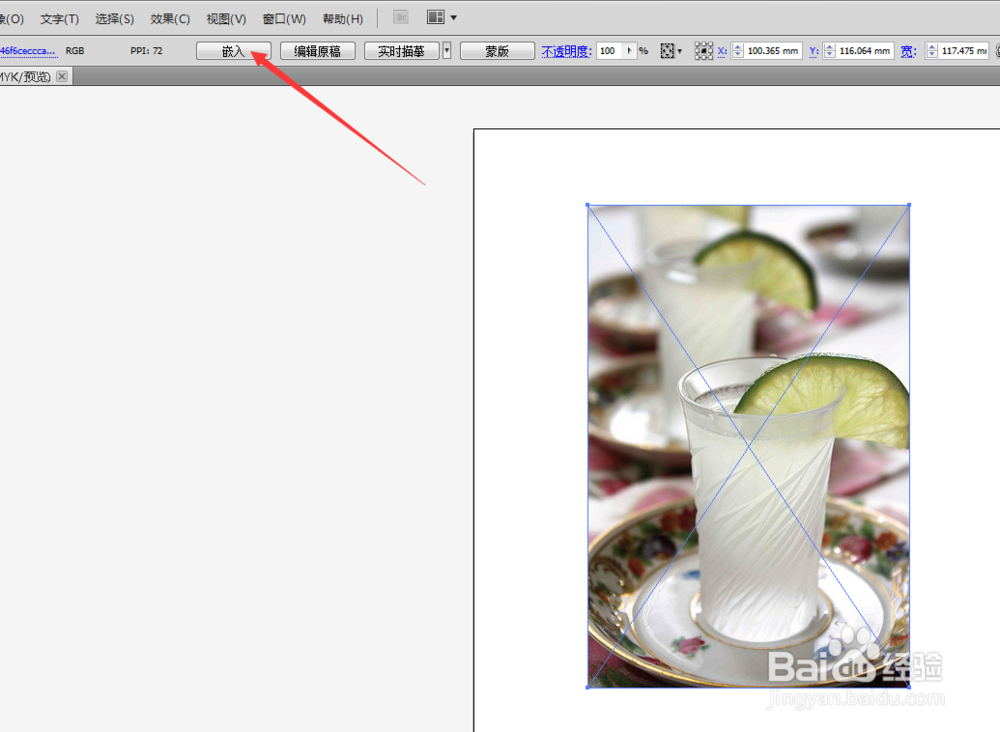Click the 实时描摹 button
Image resolution: width=1000 pixels, height=732 pixels.
click(401, 51)
